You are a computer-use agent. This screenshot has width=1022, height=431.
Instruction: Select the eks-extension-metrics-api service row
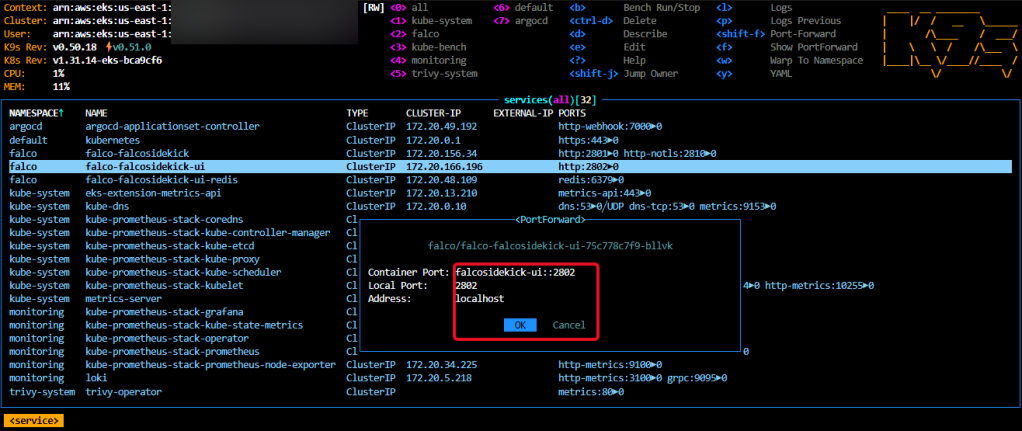[510, 193]
